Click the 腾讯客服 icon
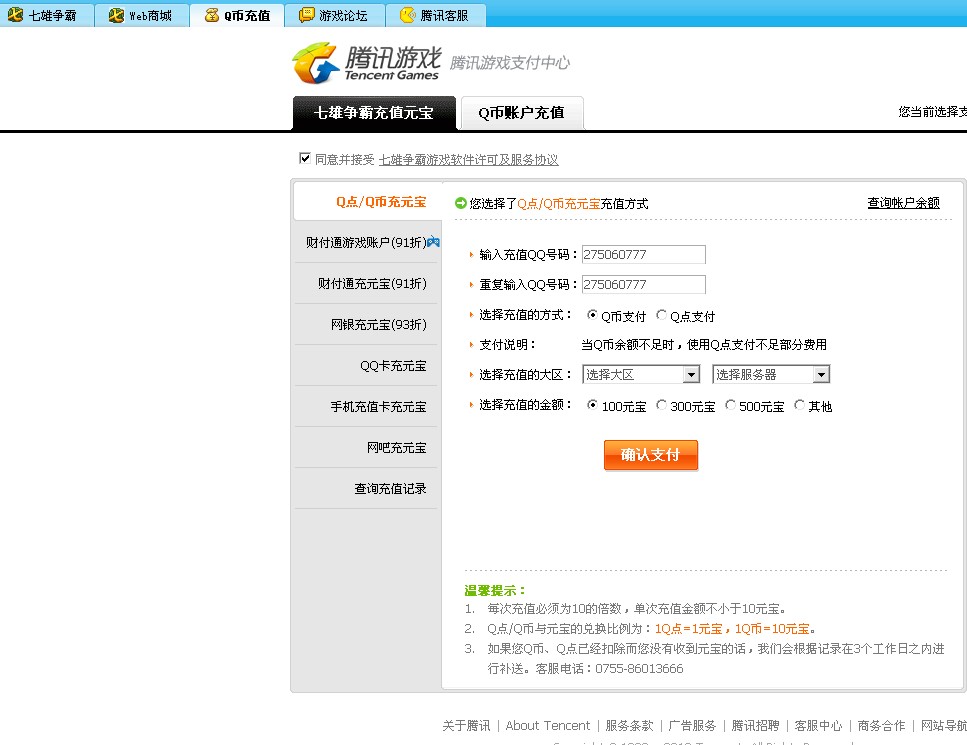 pos(408,15)
